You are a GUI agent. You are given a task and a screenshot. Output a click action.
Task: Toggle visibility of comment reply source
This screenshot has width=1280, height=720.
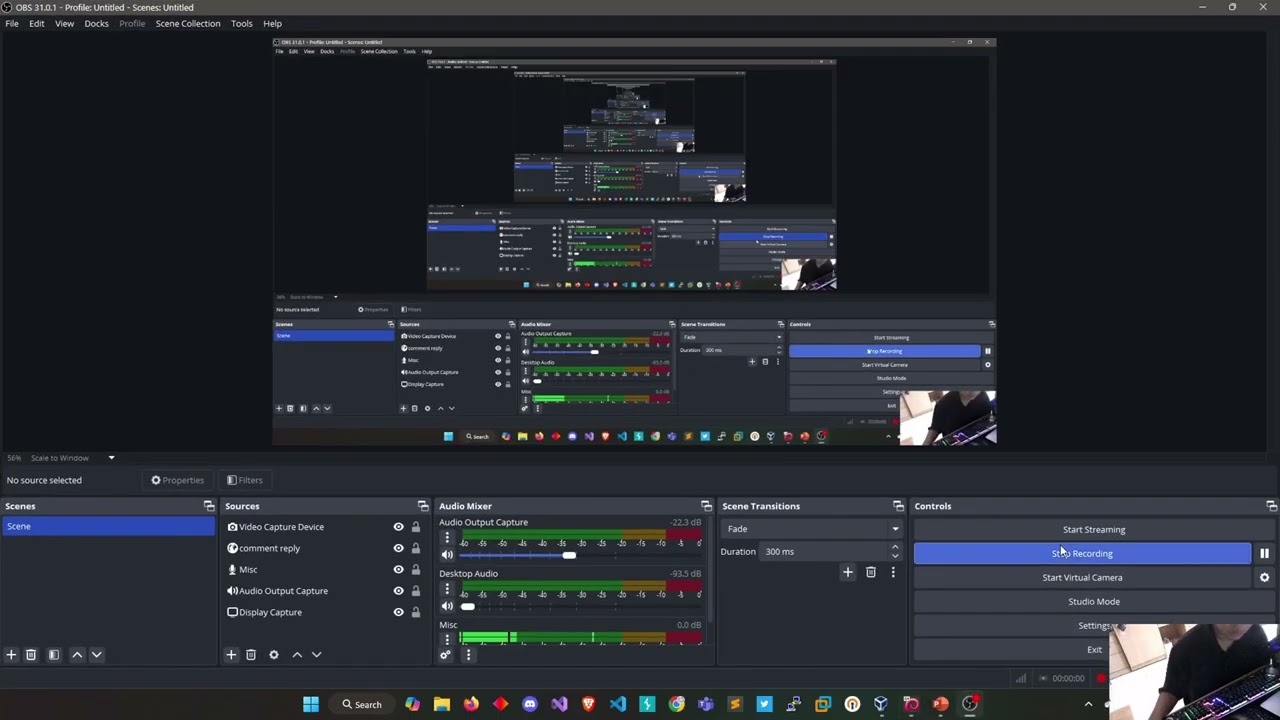pyautogui.click(x=398, y=548)
